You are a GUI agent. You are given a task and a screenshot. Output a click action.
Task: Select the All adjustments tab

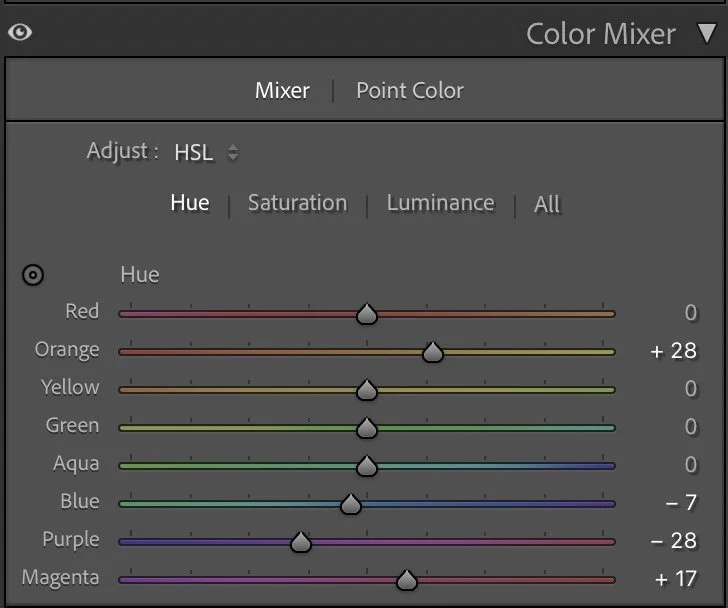pyautogui.click(x=547, y=204)
